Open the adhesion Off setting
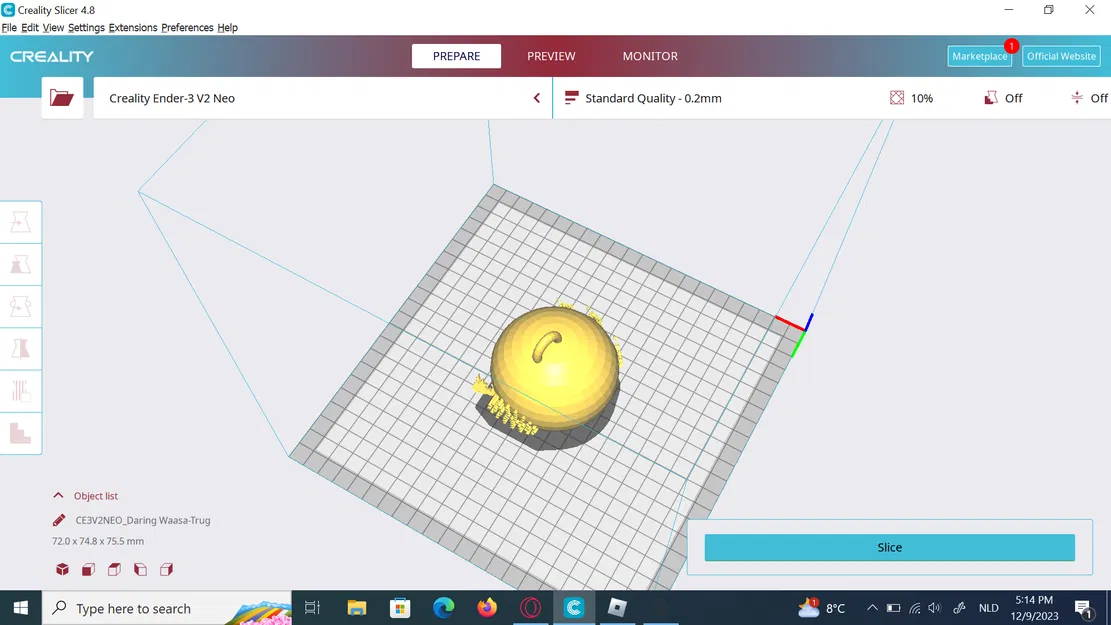The width and height of the screenshot is (1111, 625). coord(1090,98)
